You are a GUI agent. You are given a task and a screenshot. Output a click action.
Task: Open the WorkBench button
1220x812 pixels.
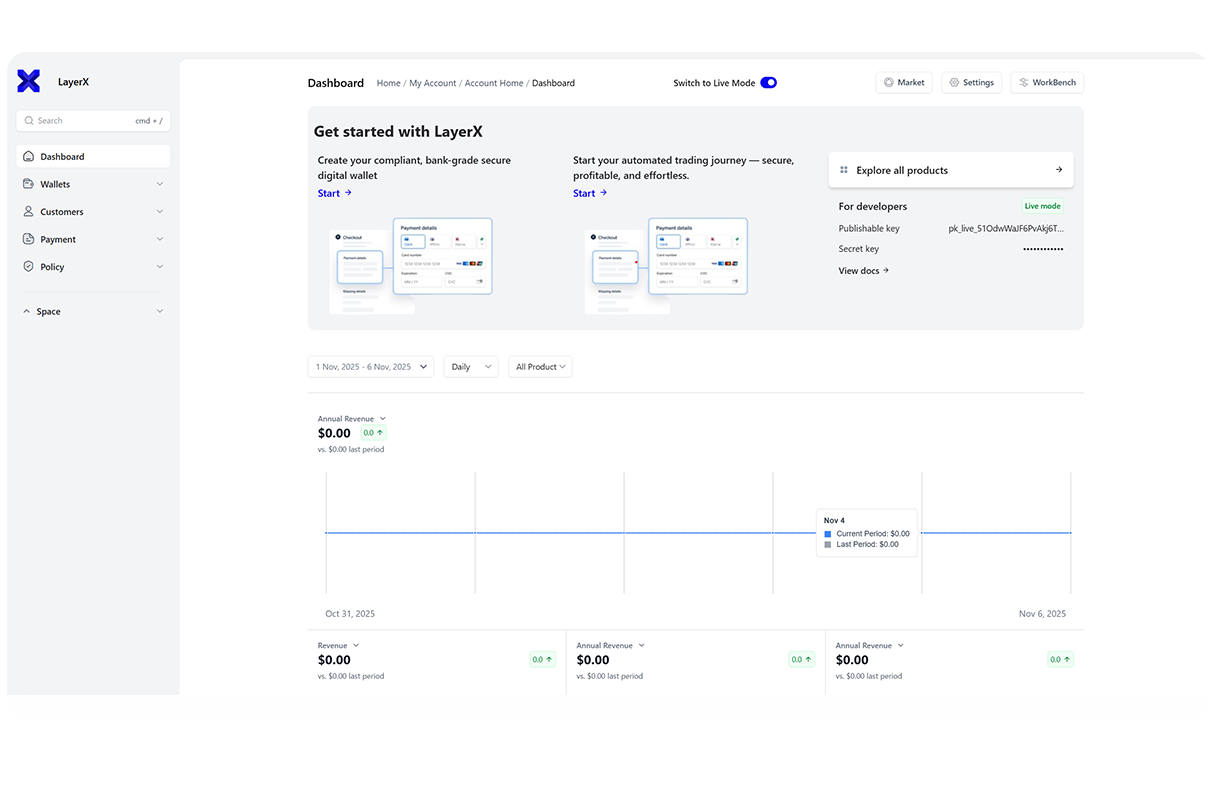(1046, 83)
